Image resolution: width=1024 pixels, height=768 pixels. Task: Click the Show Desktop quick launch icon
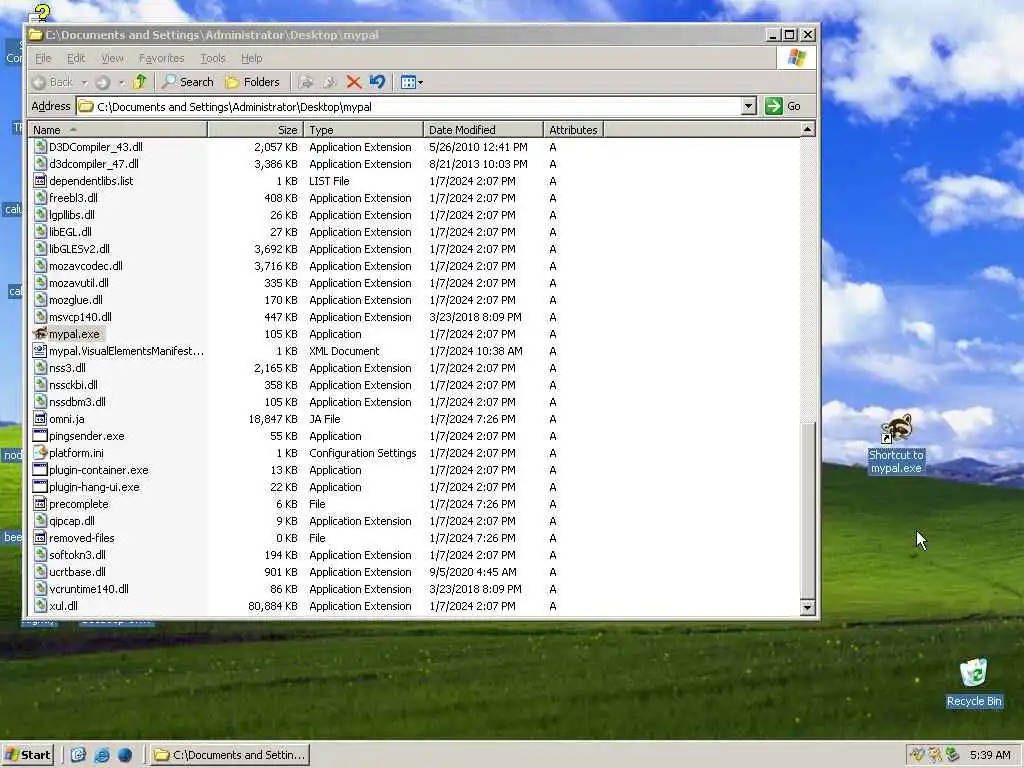[x=78, y=755]
